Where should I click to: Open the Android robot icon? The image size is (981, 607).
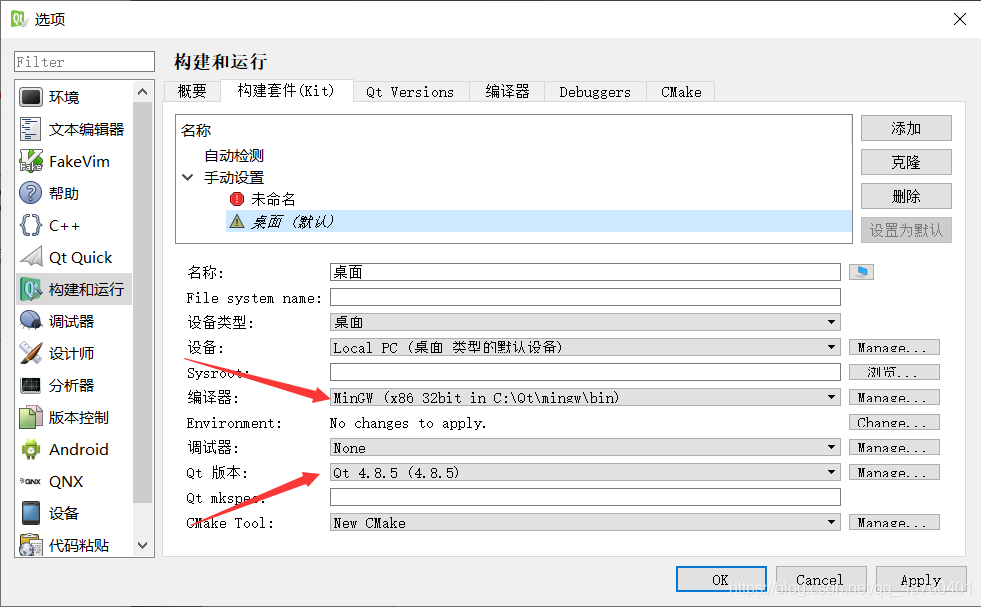tap(31, 449)
